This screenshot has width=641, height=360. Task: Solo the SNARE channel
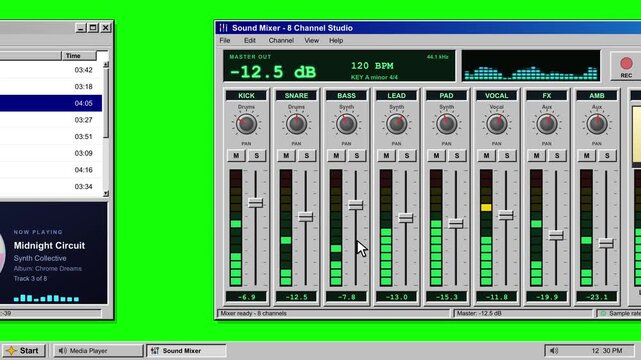(307, 156)
